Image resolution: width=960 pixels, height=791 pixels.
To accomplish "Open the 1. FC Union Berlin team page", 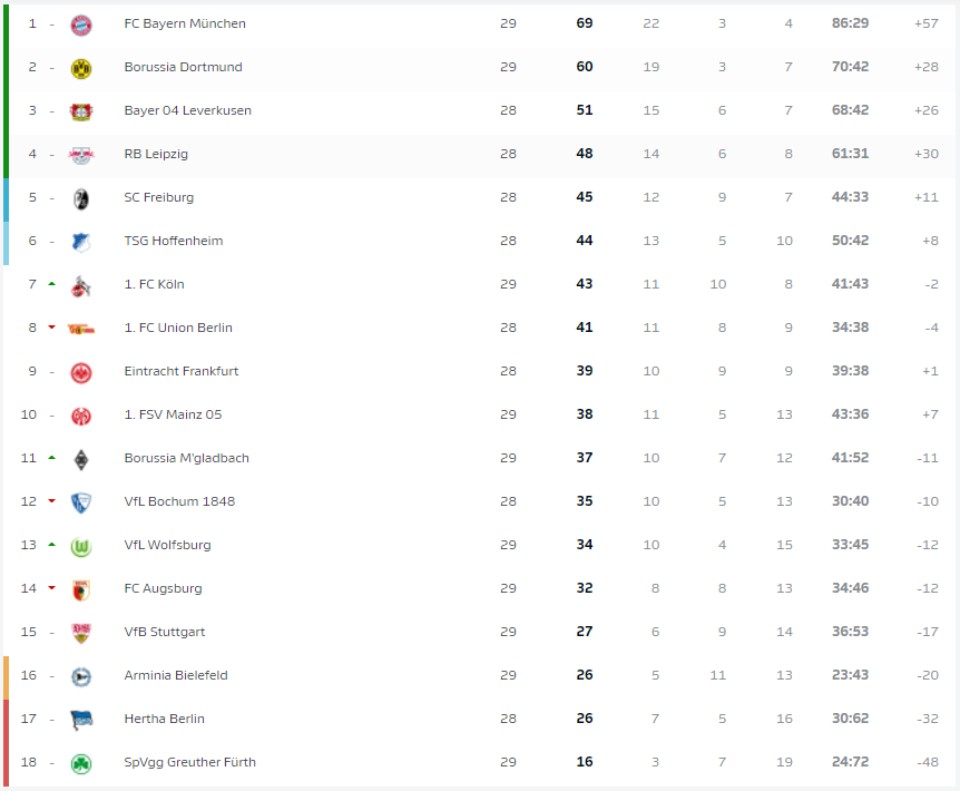I will (x=178, y=328).
